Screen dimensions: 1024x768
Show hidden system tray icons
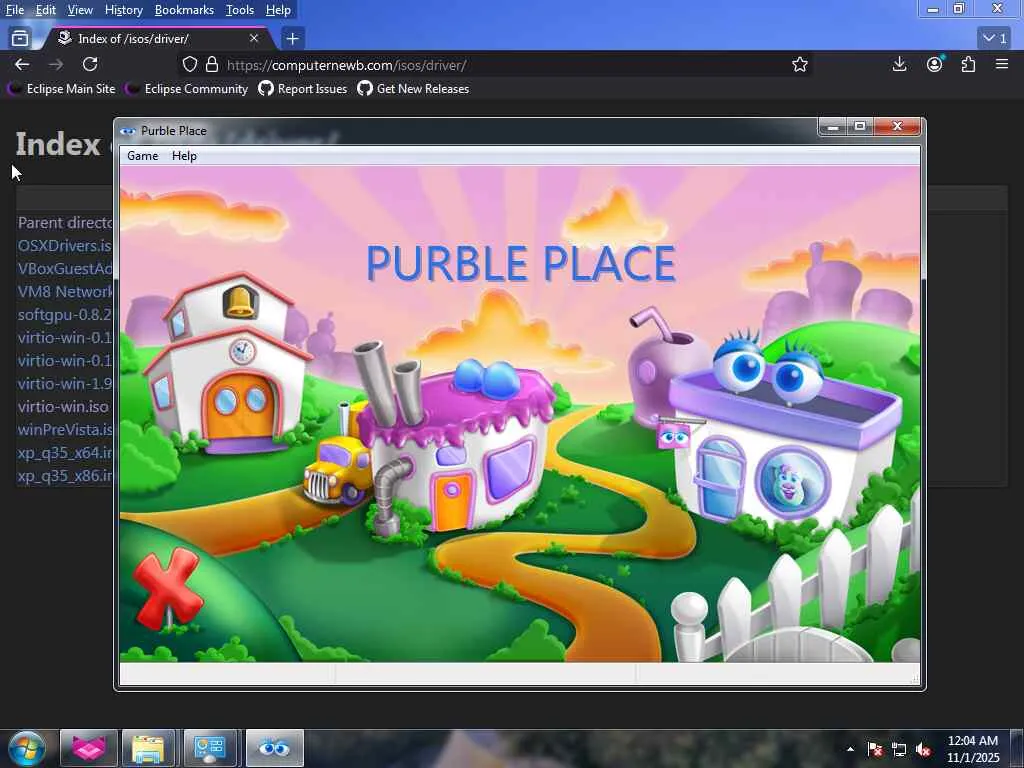click(x=850, y=749)
